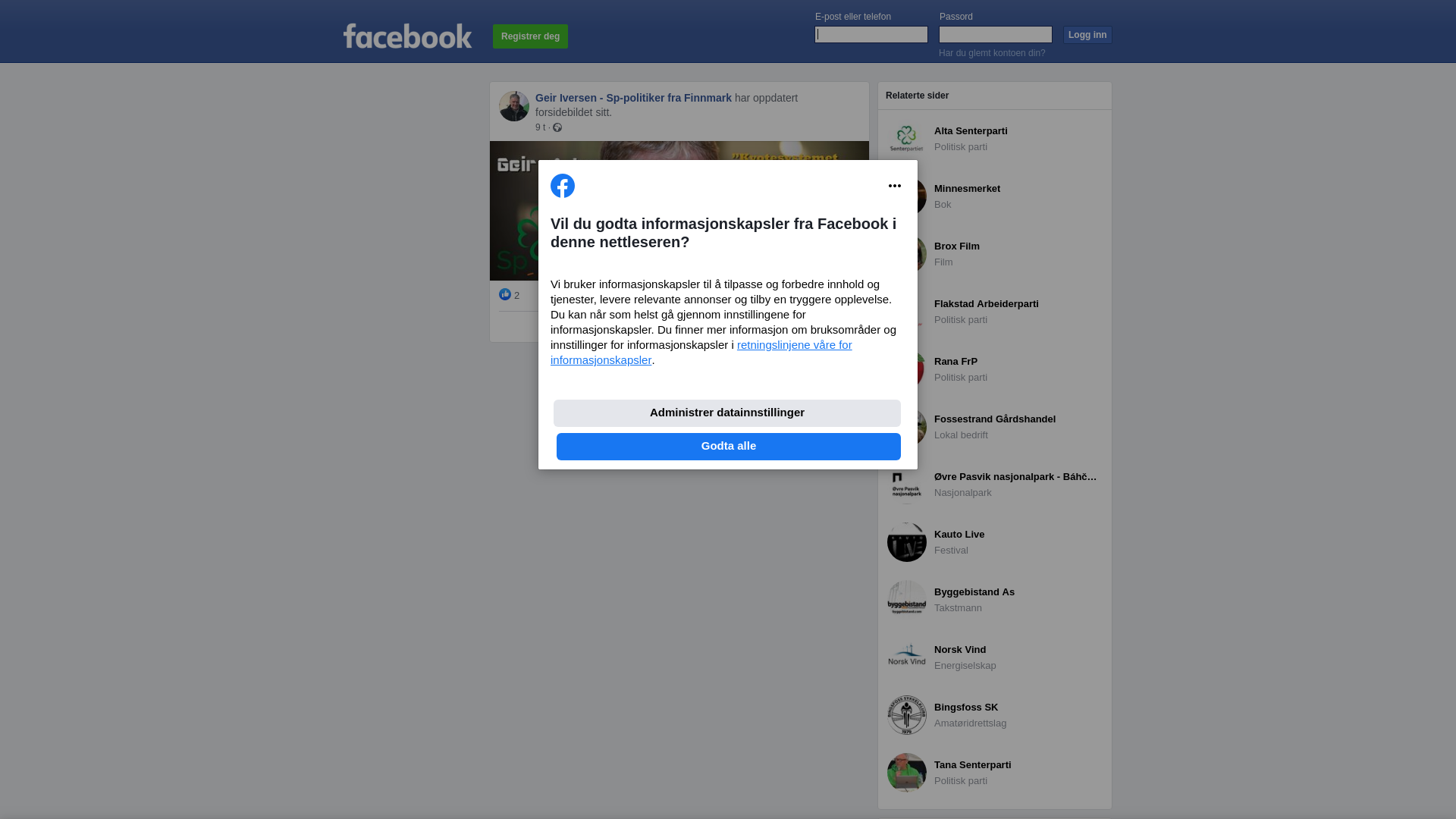The width and height of the screenshot is (1456, 819).
Task: Click the Registrer deg button
Action: pyautogui.click(x=530, y=36)
